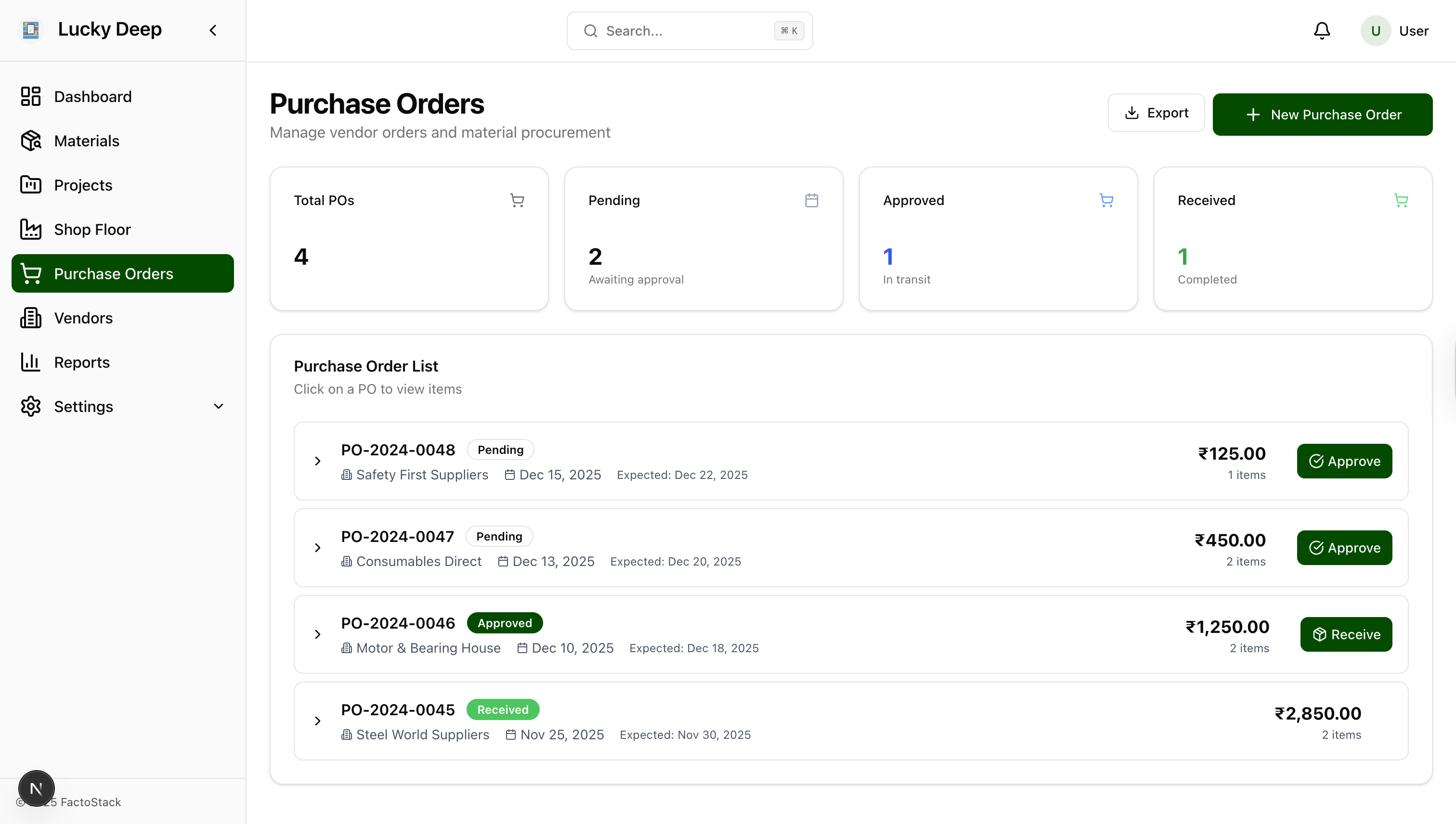Select the Vendors icon in the sidebar
The image size is (1456, 824).
[x=30, y=318]
